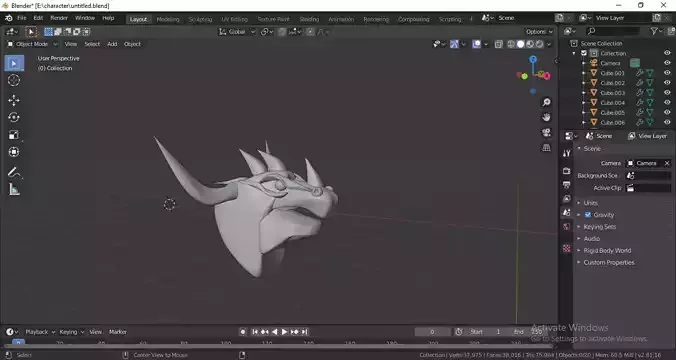
Task: Clear the scene Camera field with X
Action: click(x=667, y=163)
